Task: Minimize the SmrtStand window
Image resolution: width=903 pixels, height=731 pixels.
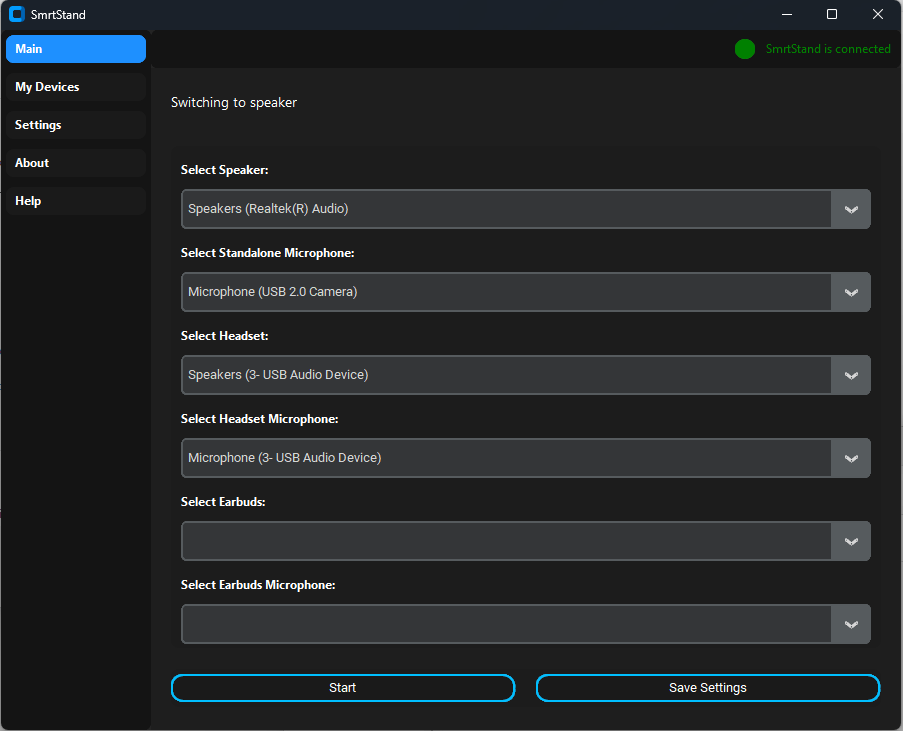Action: pyautogui.click(x=787, y=14)
